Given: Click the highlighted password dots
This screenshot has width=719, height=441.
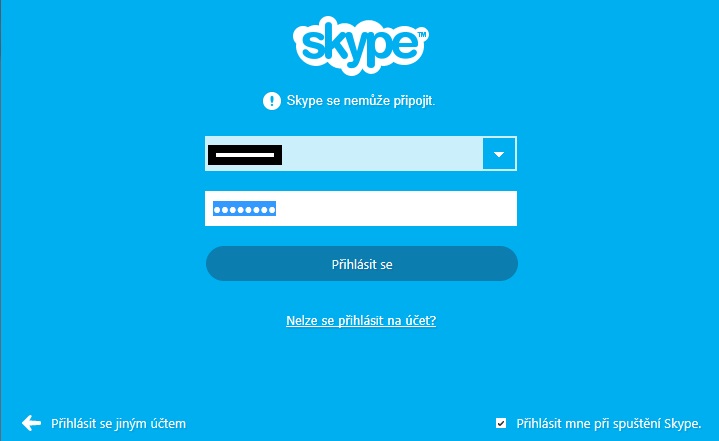Looking at the screenshot, I should click(x=244, y=209).
